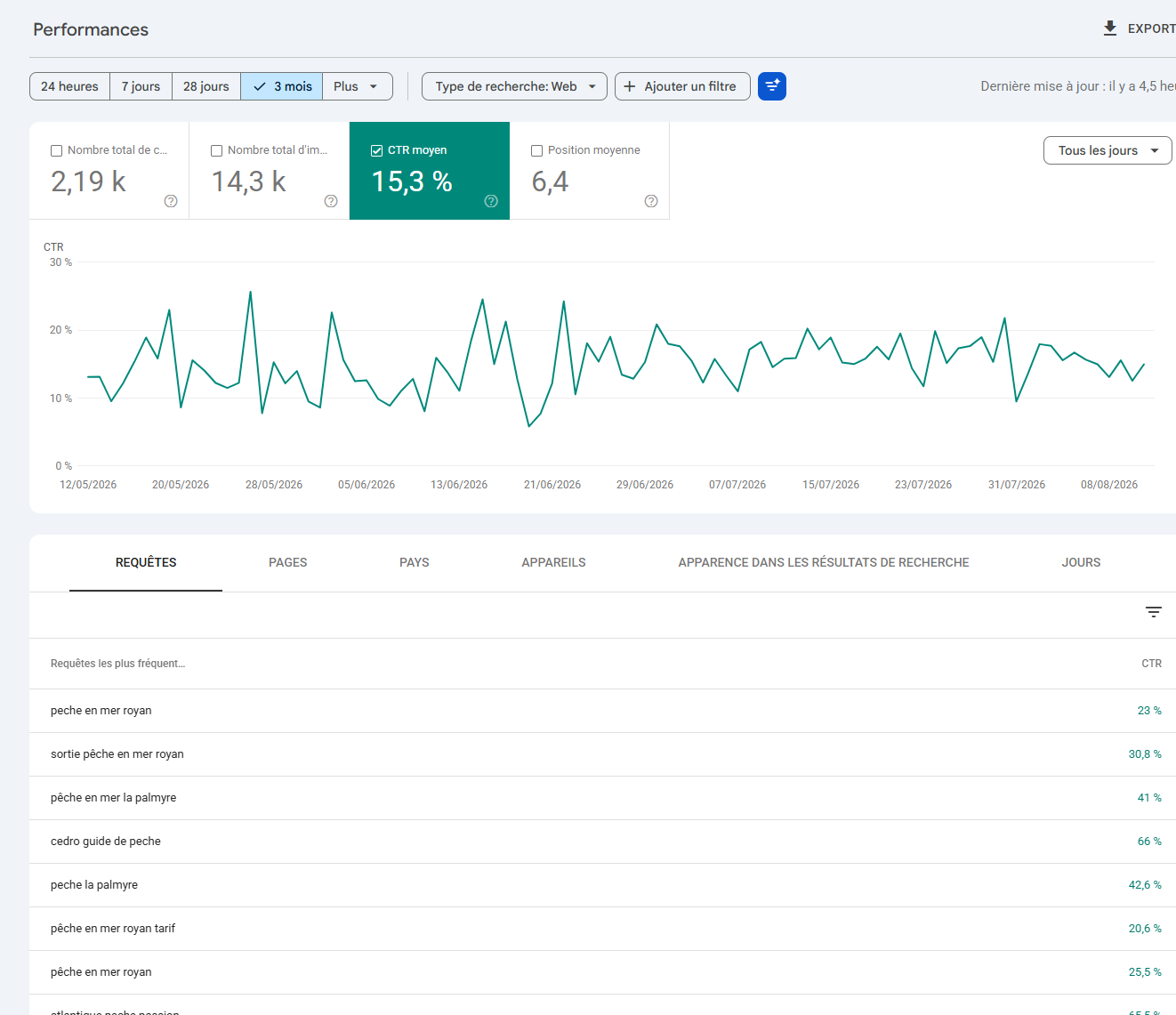Click the 2,19 k clicks value
The height and width of the screenshot is (1015, 1176).
coord(88,181)
